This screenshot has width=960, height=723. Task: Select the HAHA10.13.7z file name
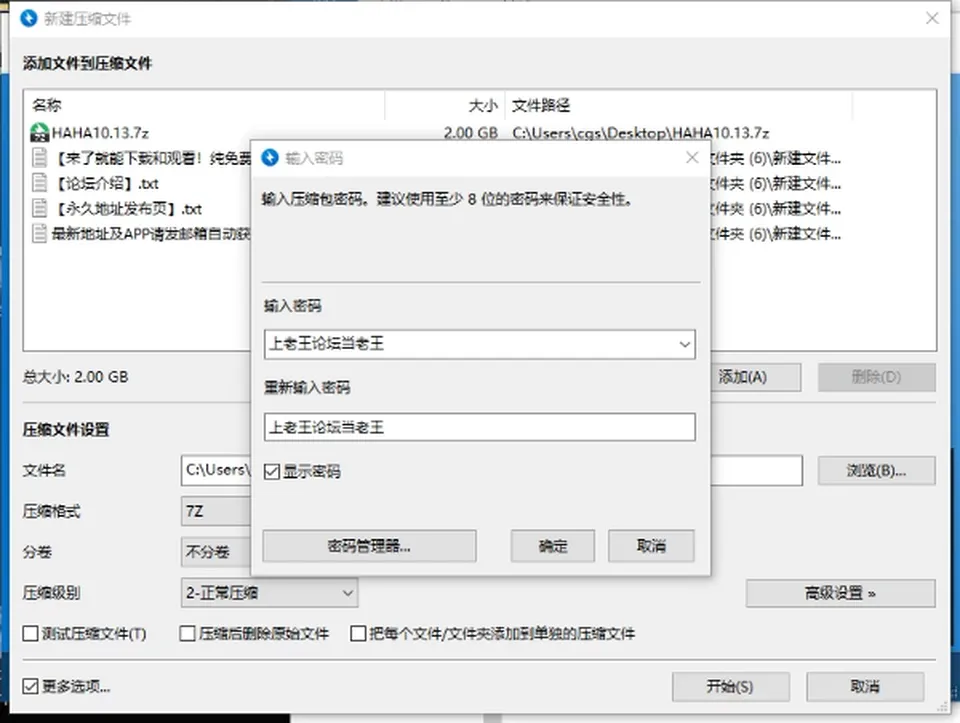(100, 133)
